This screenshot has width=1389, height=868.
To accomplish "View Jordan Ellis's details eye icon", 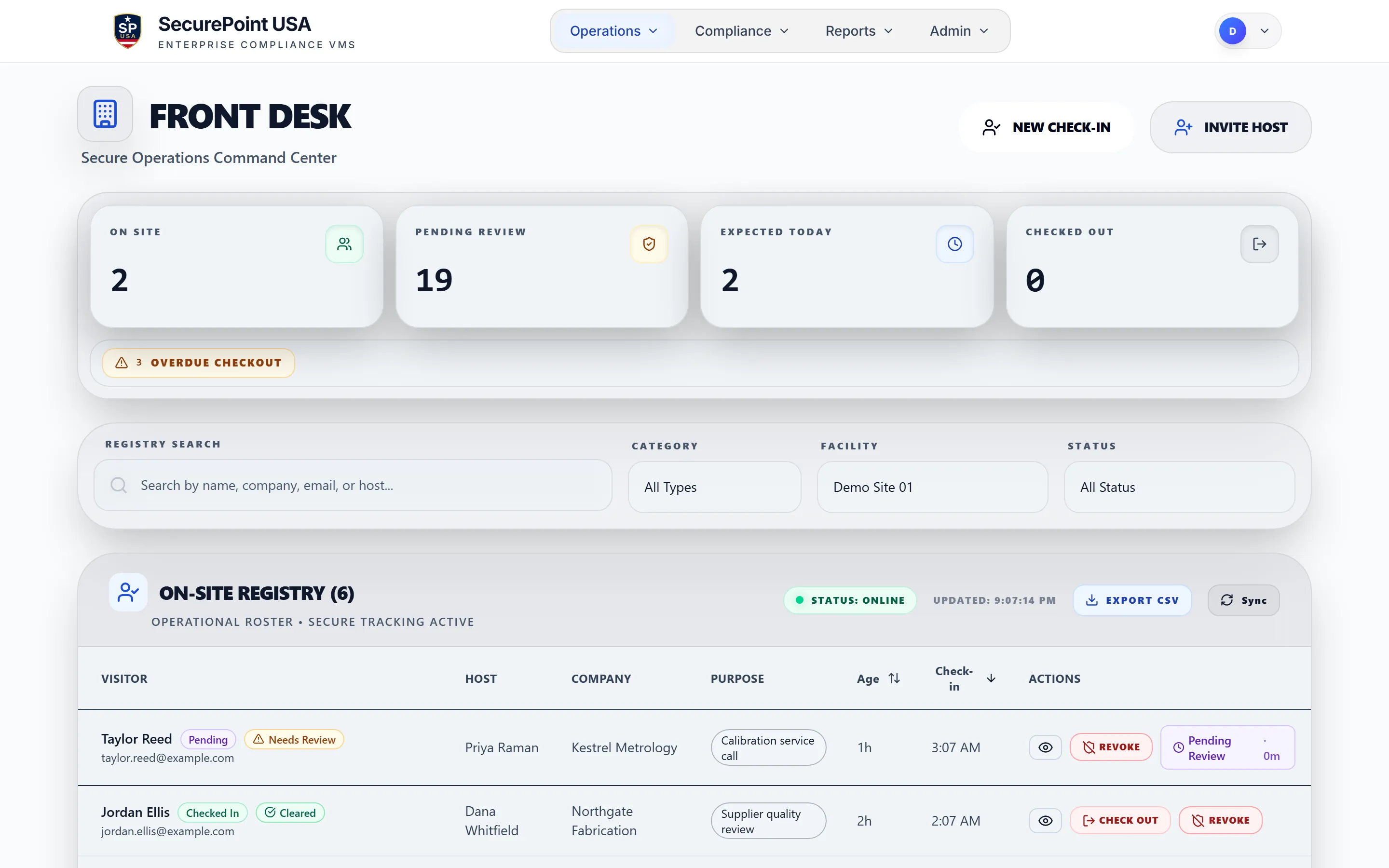I will click(1045, 821).
